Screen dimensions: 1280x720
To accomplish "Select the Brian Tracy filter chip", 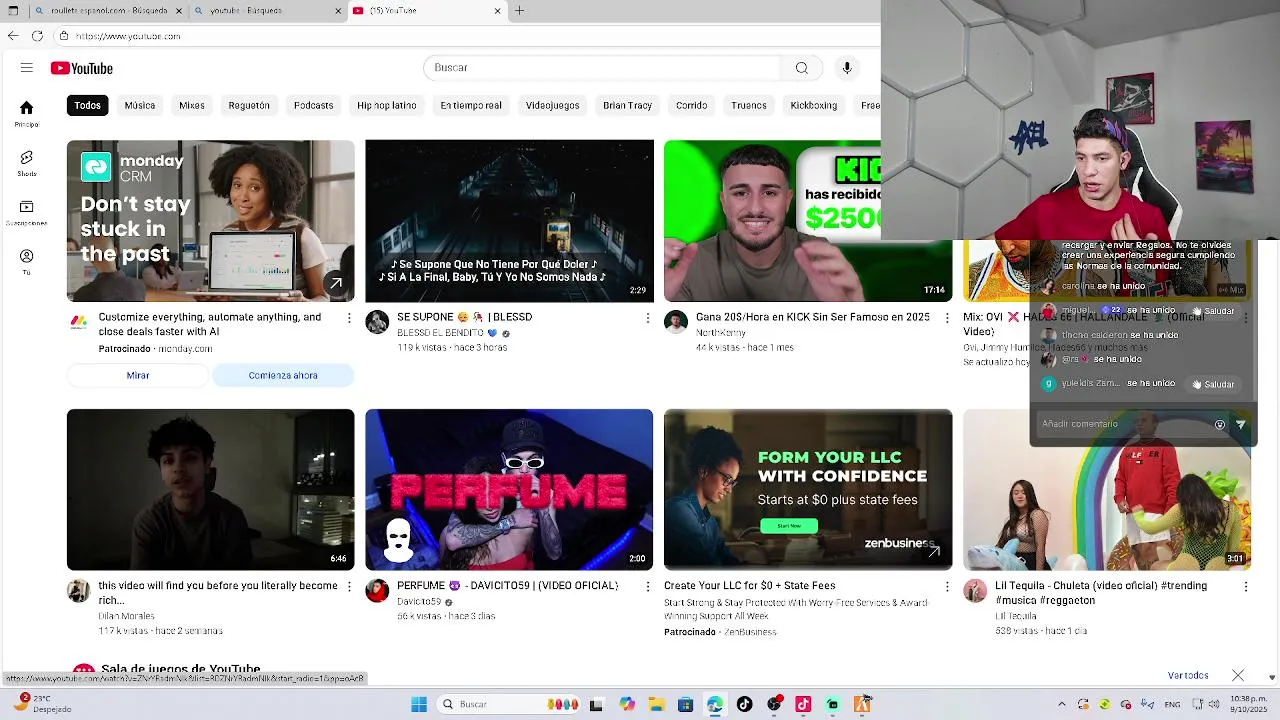I will (x=628, y=105).
